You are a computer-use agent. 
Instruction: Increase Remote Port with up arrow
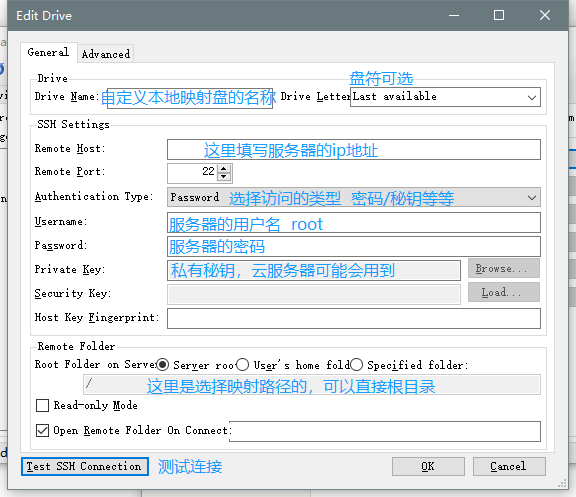pos(224,169)
